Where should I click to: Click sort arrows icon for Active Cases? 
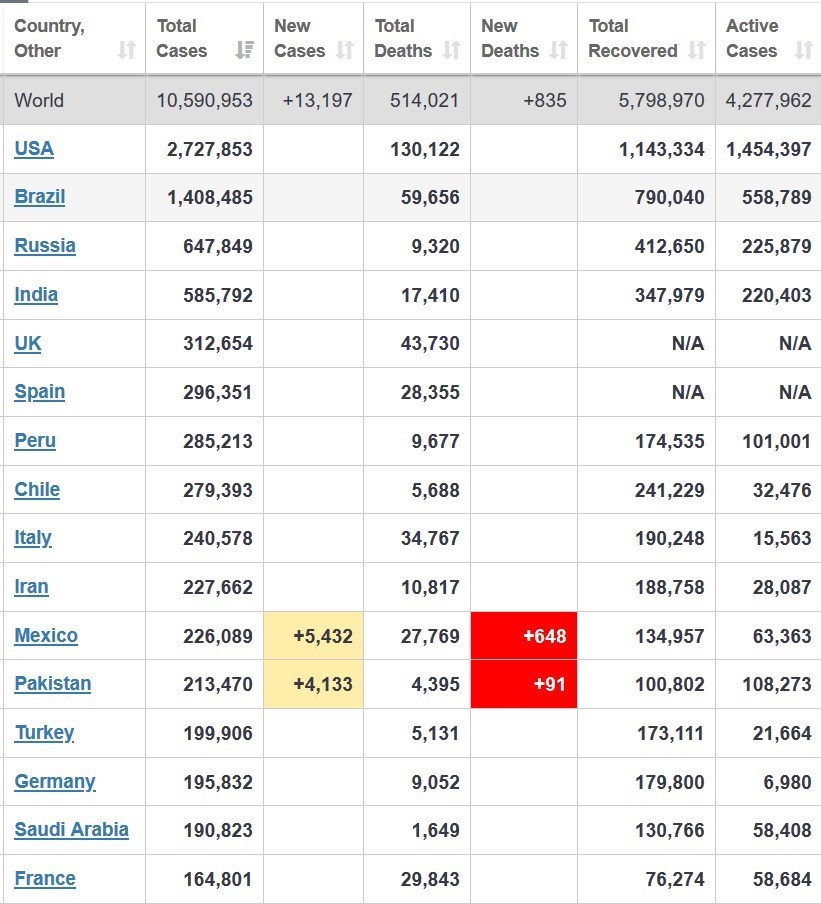pos(803,51)
